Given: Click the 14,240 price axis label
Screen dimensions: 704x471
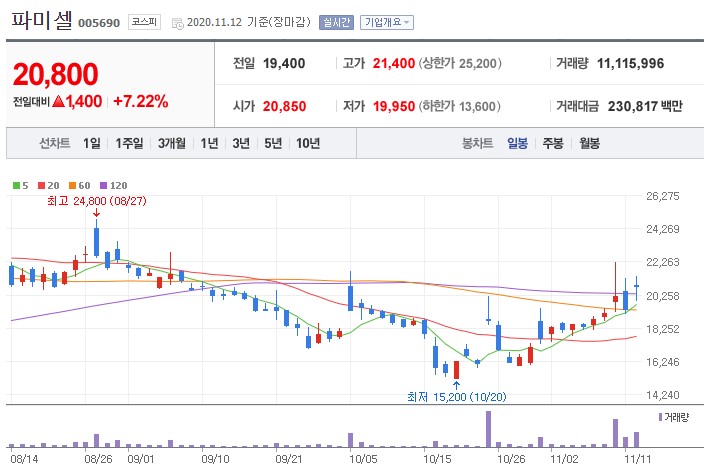Looking at the screenshot, I should click(x=663, y=395).
